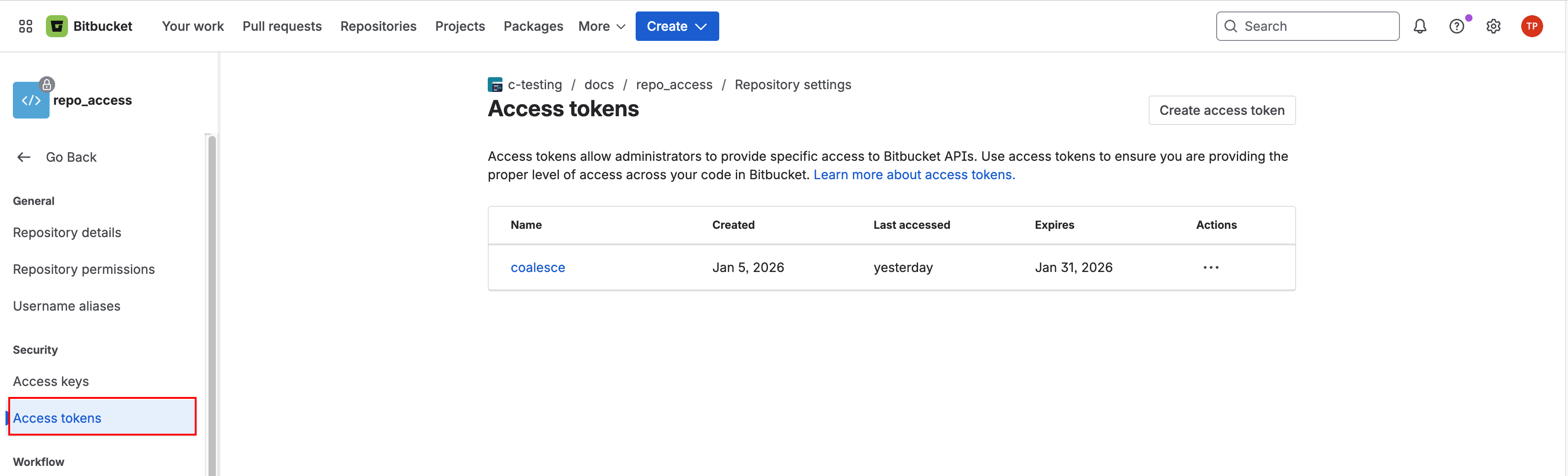
Task: Open the c-testing breadcrumb
Action: click(x=535, y=85)
